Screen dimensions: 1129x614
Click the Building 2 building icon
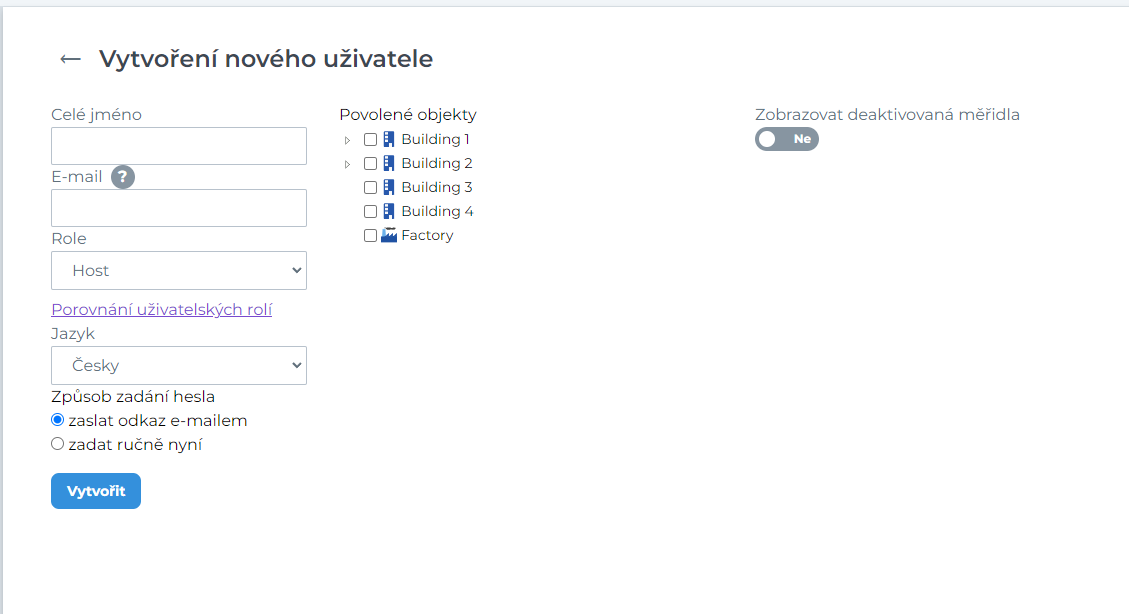[x=389, y=163]
